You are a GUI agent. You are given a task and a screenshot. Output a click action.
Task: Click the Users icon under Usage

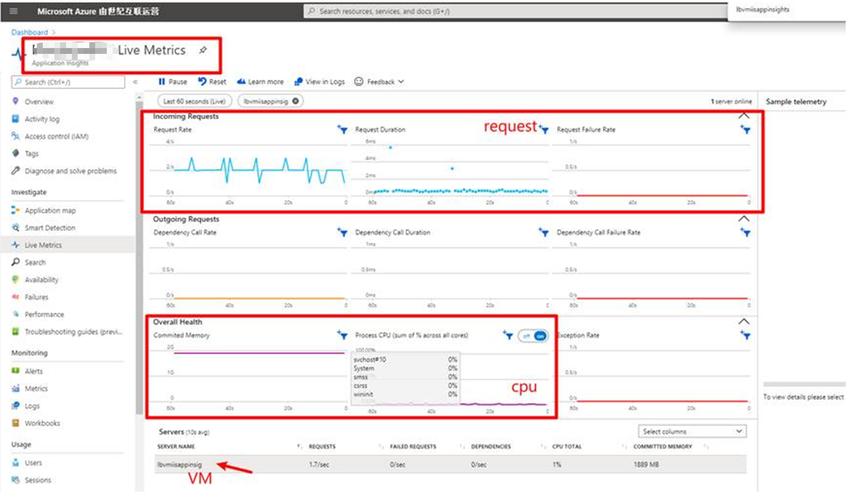[15, 462]
